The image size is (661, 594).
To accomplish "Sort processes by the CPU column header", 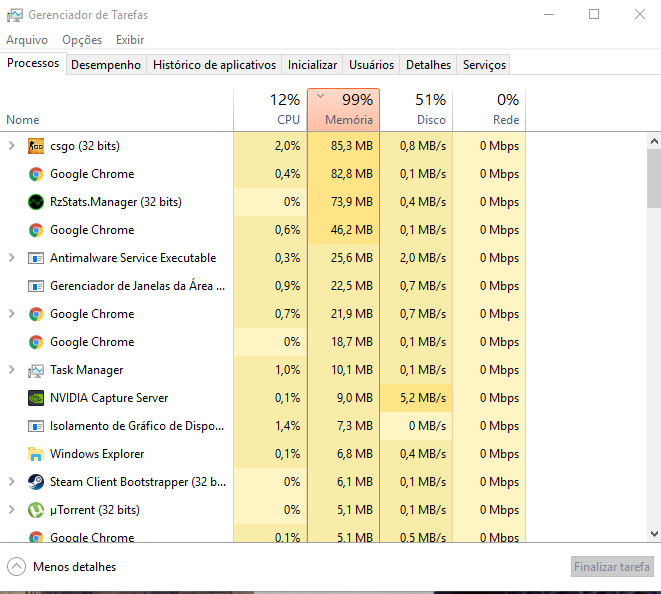I will tap(270, 110).
